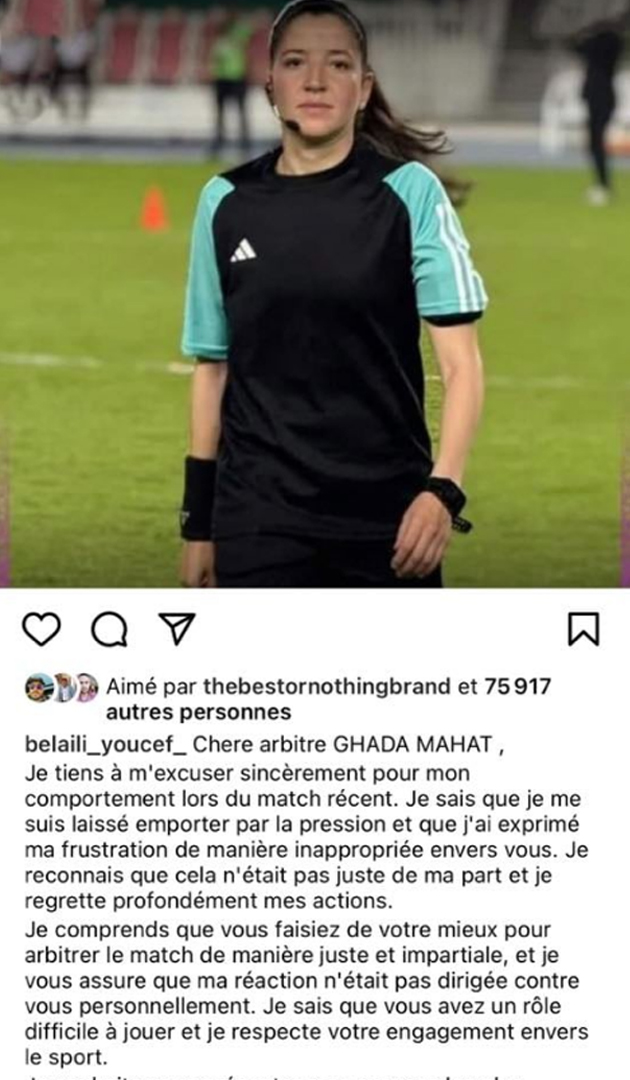The width and height of the screenshot is (630, 1080).
Task: Select the name GHADA MAHAT in the caption
Action: click(x=412, y=745)
